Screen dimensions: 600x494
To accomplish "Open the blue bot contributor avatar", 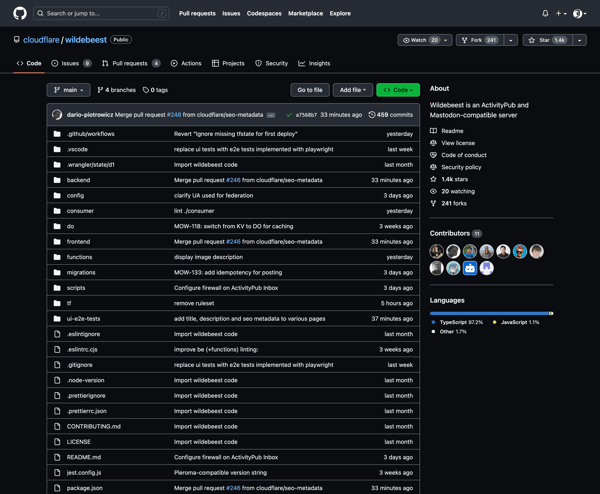I will 470,268.
